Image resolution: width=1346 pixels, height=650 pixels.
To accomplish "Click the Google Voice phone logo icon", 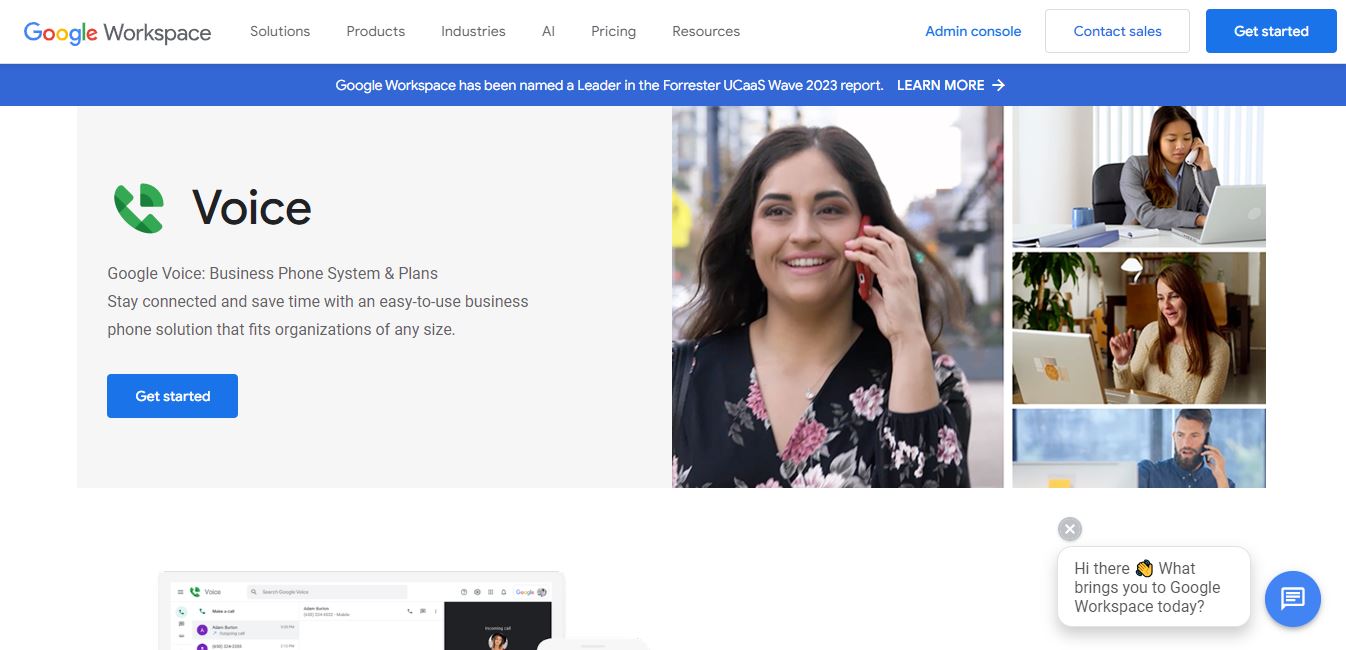I will (x=138, y=208).
